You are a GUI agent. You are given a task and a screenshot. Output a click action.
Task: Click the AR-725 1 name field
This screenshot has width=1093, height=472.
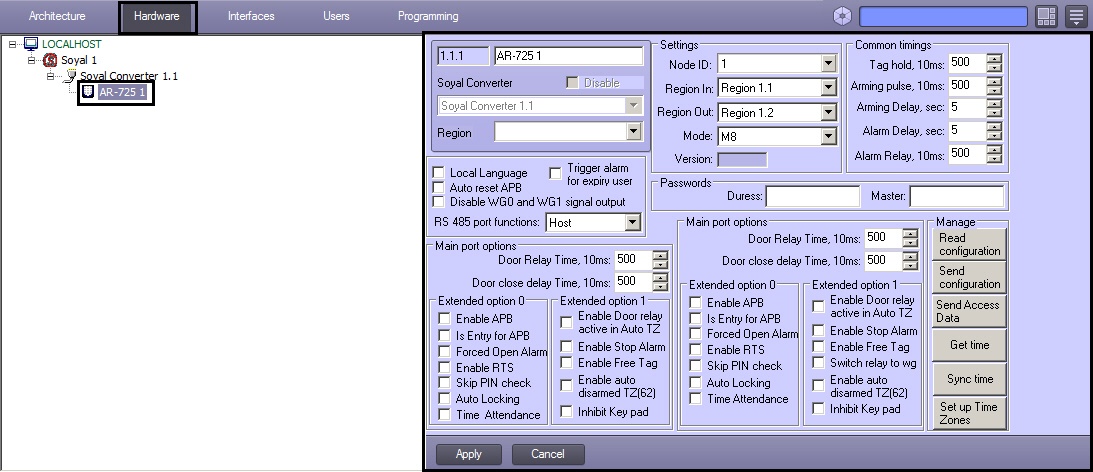568,56
